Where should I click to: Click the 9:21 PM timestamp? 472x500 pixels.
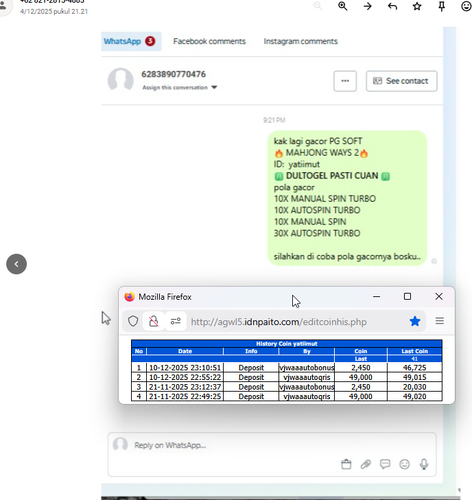(x=274, y=120)
